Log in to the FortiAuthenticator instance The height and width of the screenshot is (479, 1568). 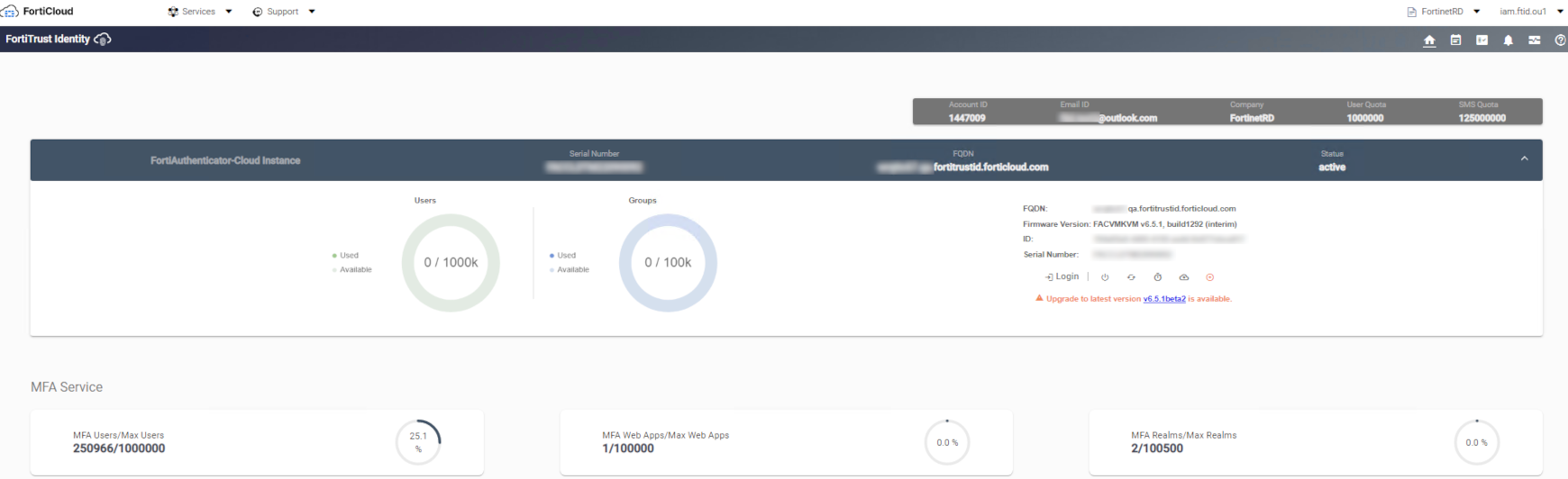click(1062, 276)
